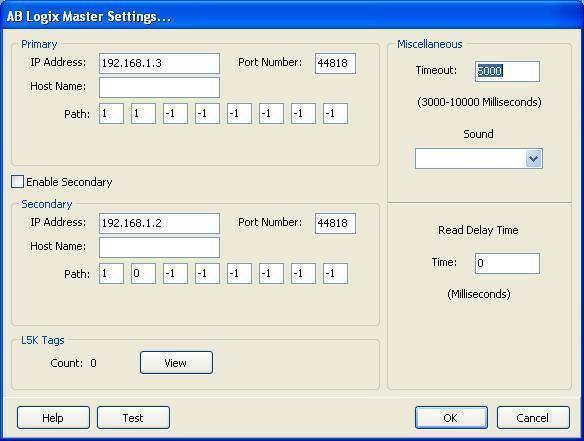Viewport: 584px width, 441px height.
Task: Cancel the settings dialog
Action: [x=533, y=418]
